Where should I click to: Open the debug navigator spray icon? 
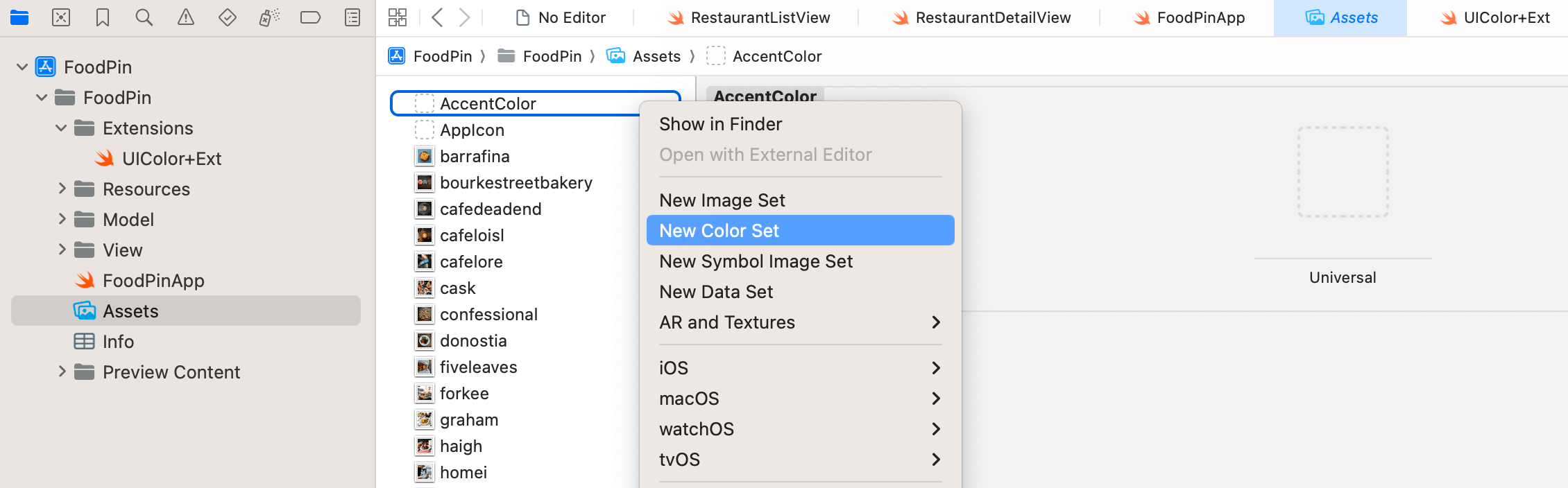pos(269,17)
